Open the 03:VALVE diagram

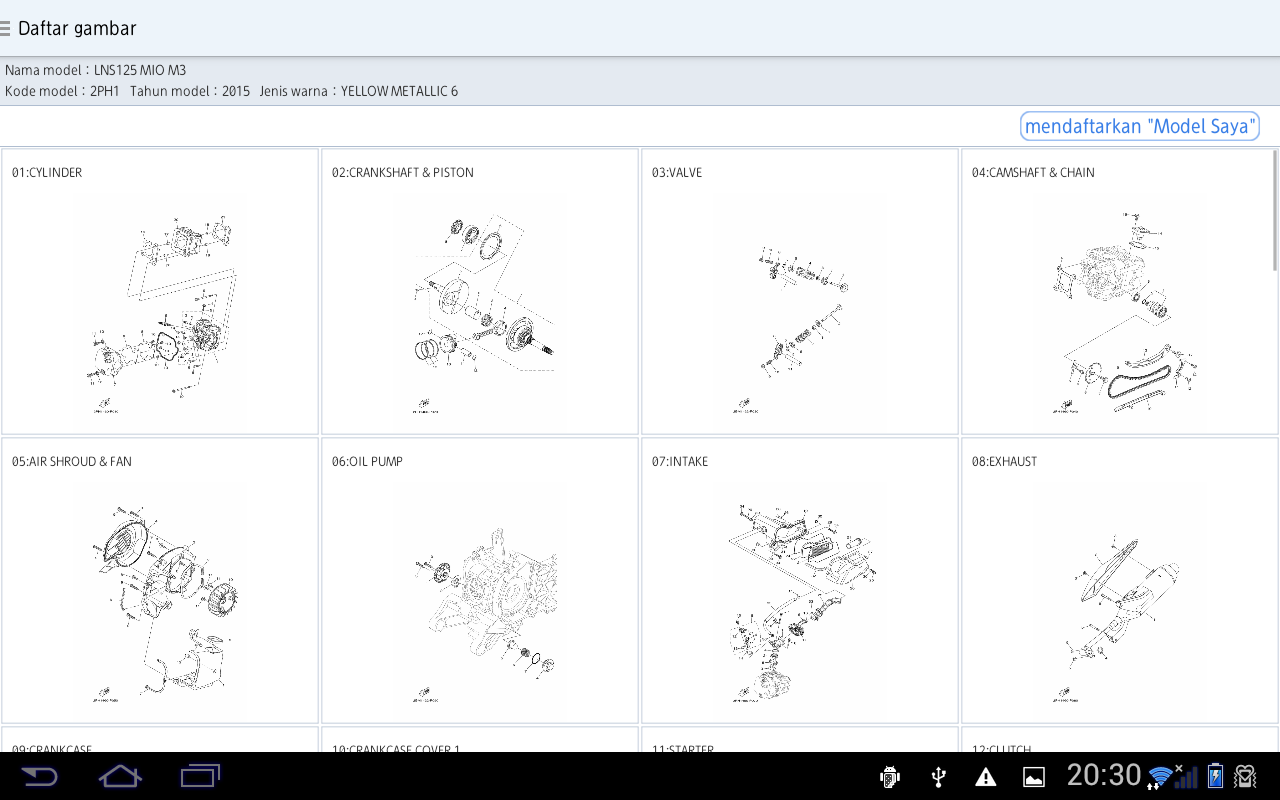point(800,291)
